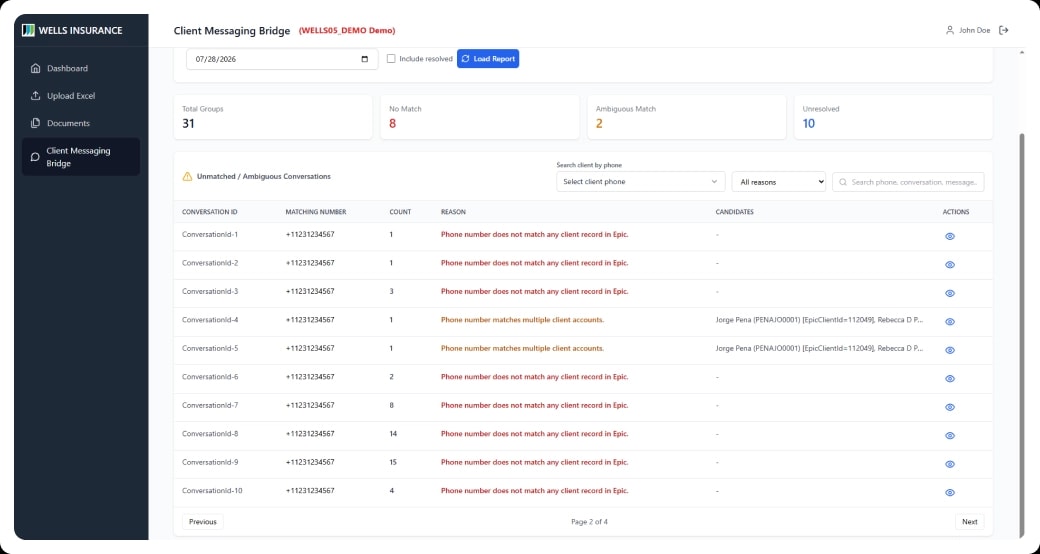Click the WELLS05_DEMO Demo label
The height and width of the screenshot is (554, 1040).
click(x=347, y=31)
